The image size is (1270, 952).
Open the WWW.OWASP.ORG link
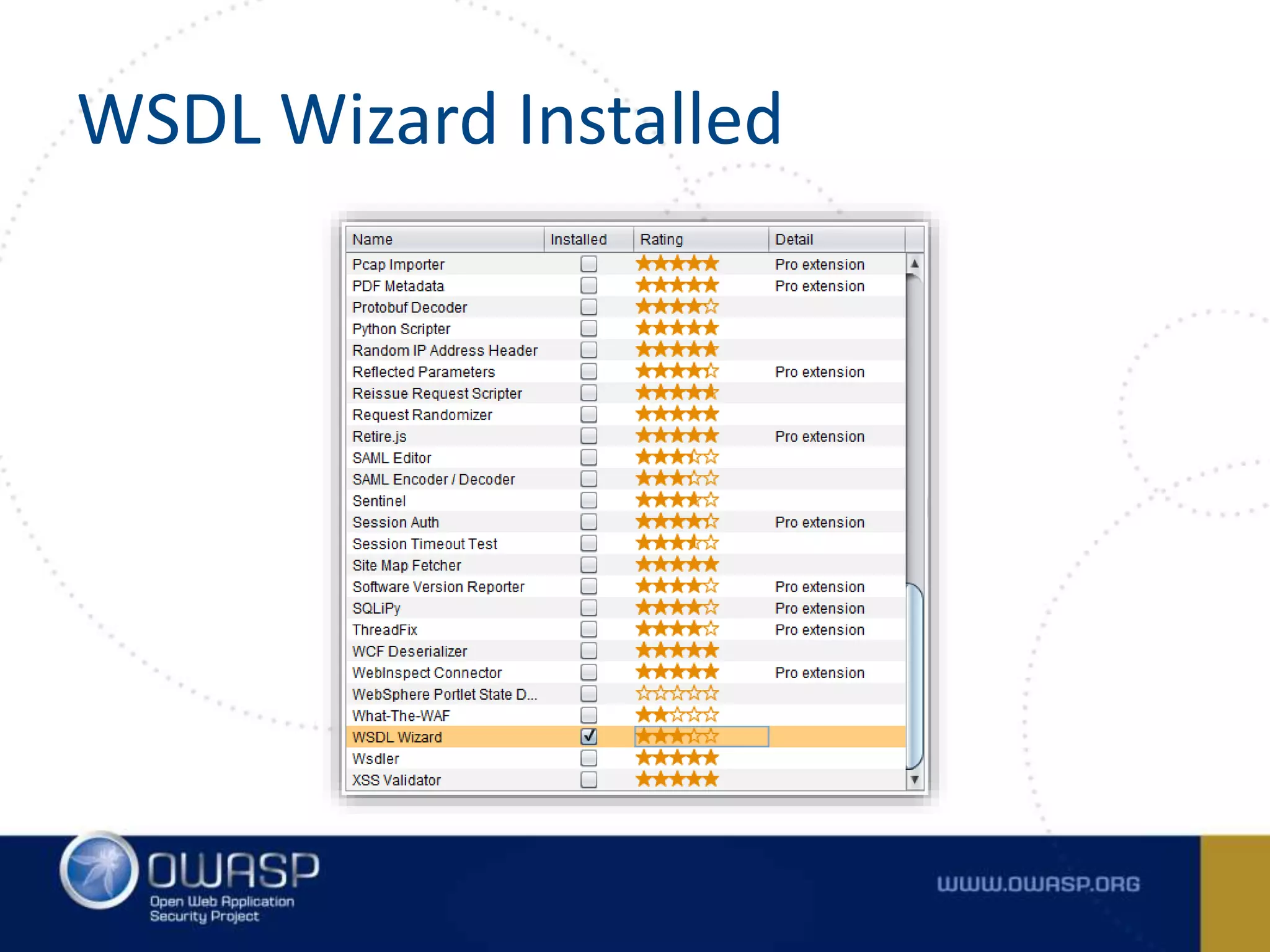click(1038, 884)
